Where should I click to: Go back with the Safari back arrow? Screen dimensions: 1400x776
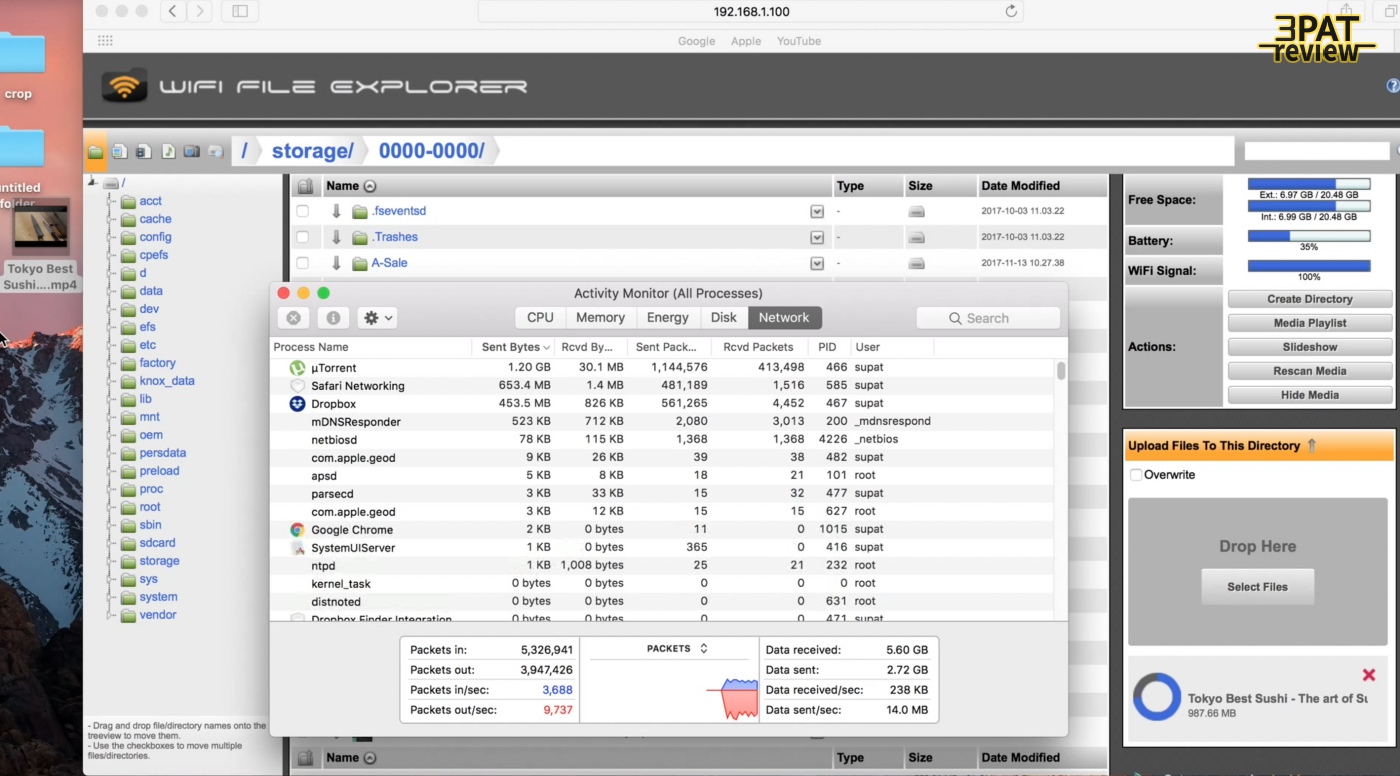(173, 11)
